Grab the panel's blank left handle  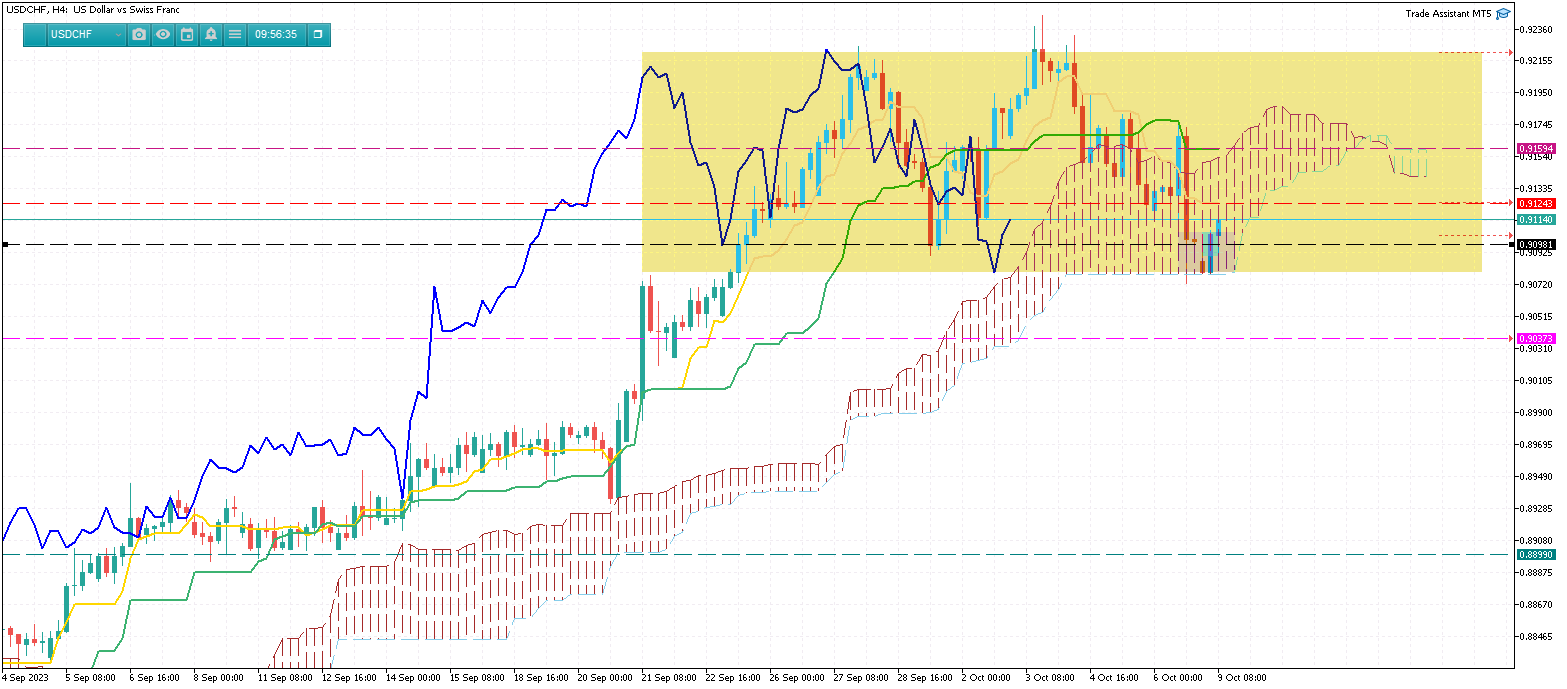35,34
